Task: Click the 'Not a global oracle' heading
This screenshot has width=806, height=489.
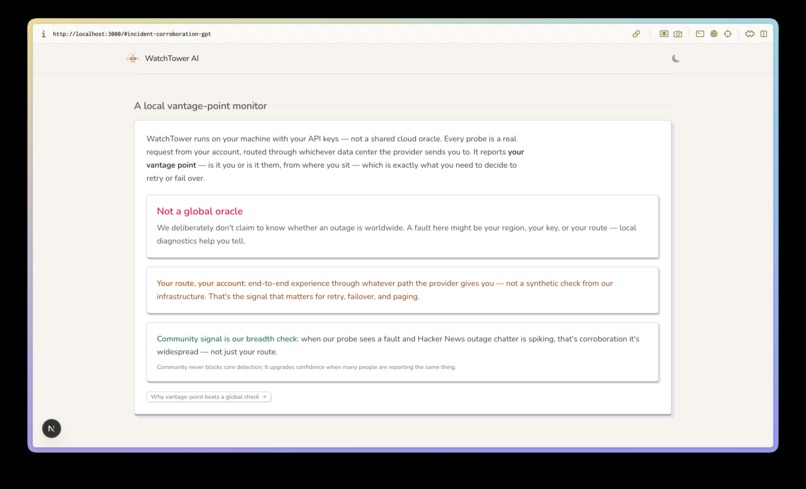Action: coord(199,211)
